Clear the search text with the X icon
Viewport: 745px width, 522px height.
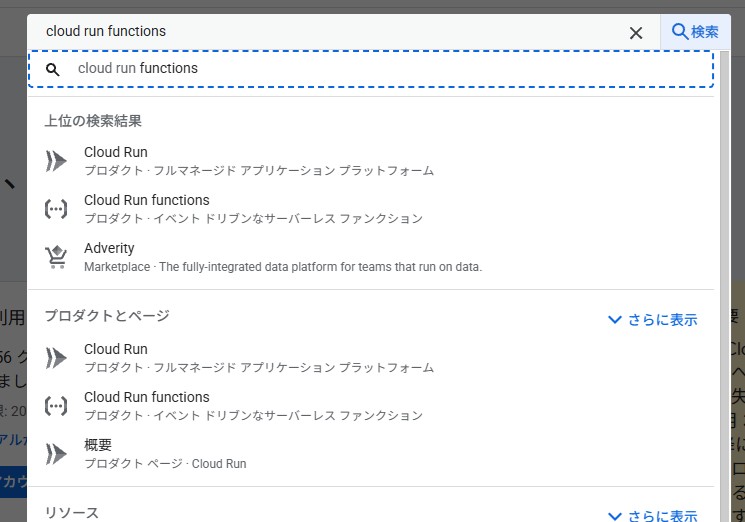pyautogui.click(x=636, y=32)
